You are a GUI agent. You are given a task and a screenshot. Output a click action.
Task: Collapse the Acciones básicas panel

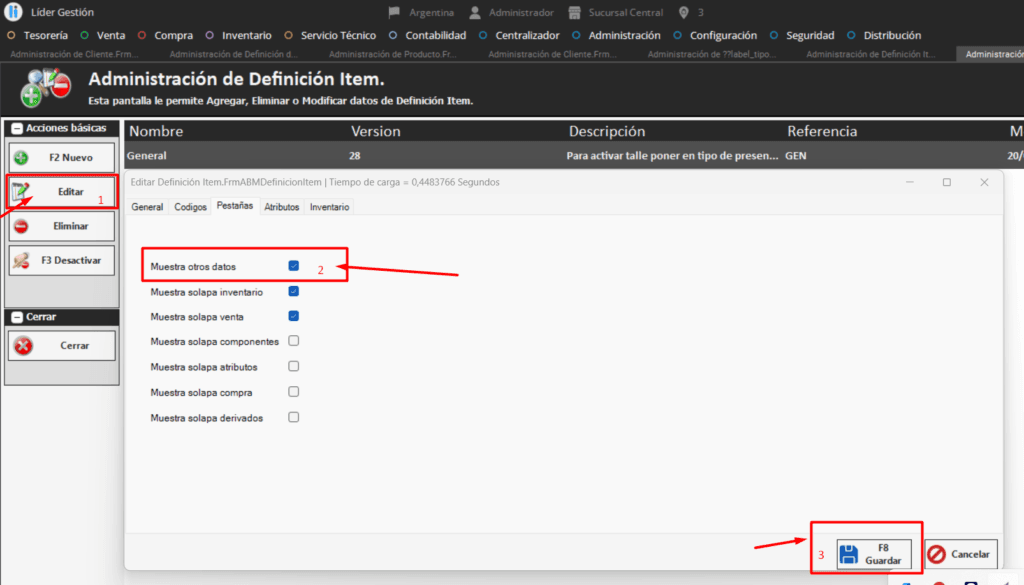click(17, 129)
